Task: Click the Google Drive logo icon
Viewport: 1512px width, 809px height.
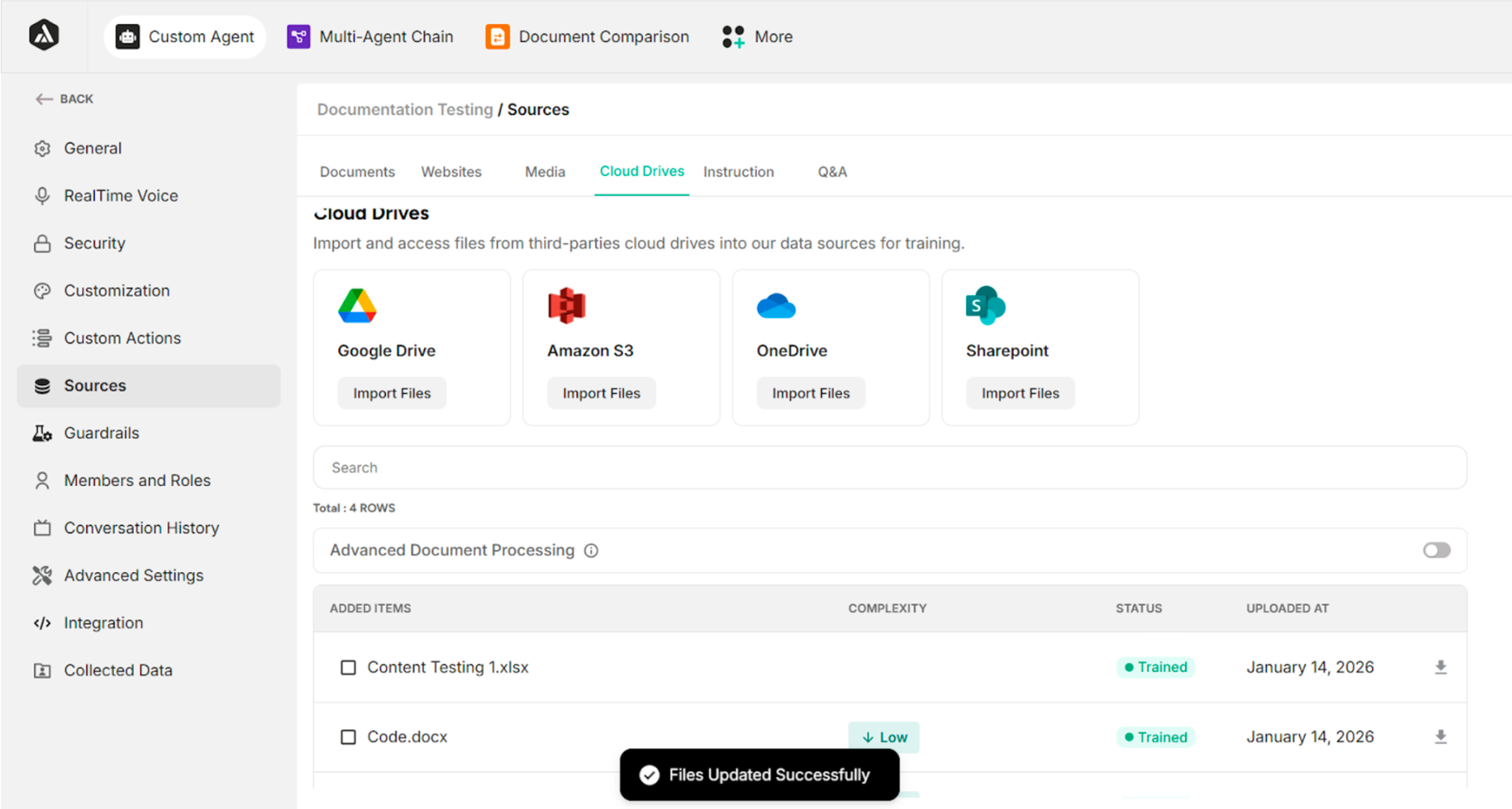Action: click(x=357, y=305)
